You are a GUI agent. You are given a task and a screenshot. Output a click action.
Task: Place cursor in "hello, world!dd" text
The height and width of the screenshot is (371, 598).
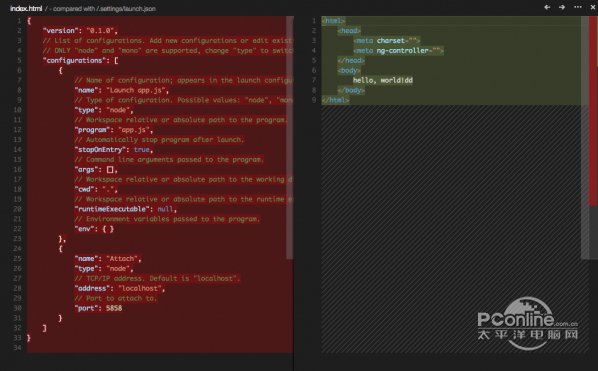pos(383,80)
